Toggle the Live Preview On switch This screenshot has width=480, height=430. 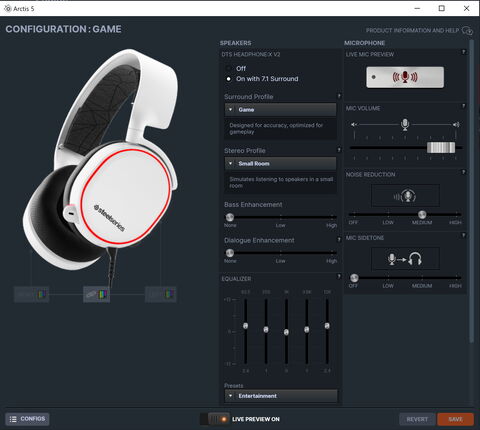pyautogui.click(x=215, y=419)
